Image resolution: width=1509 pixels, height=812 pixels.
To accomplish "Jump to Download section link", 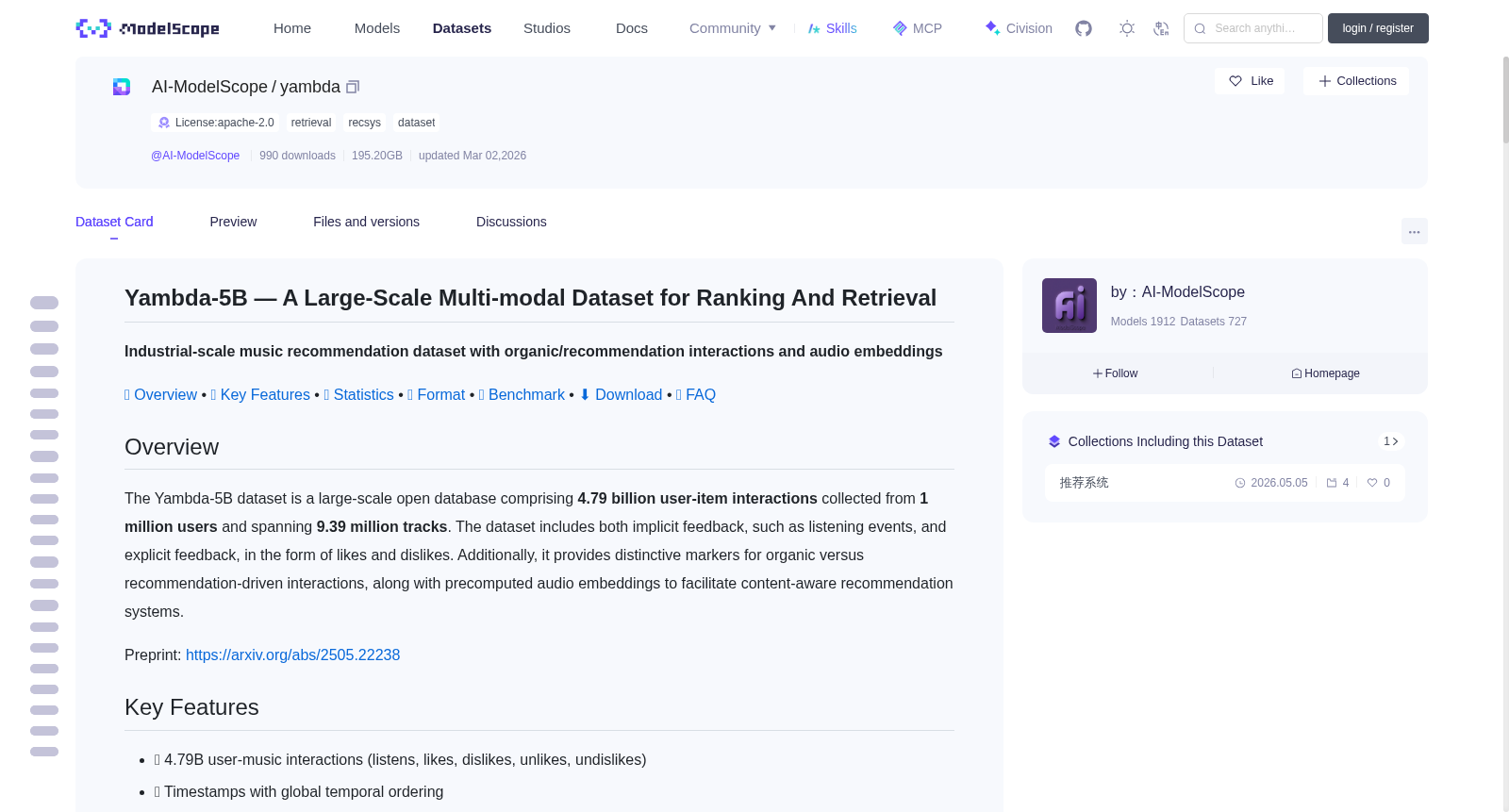I will click(621, 394).
